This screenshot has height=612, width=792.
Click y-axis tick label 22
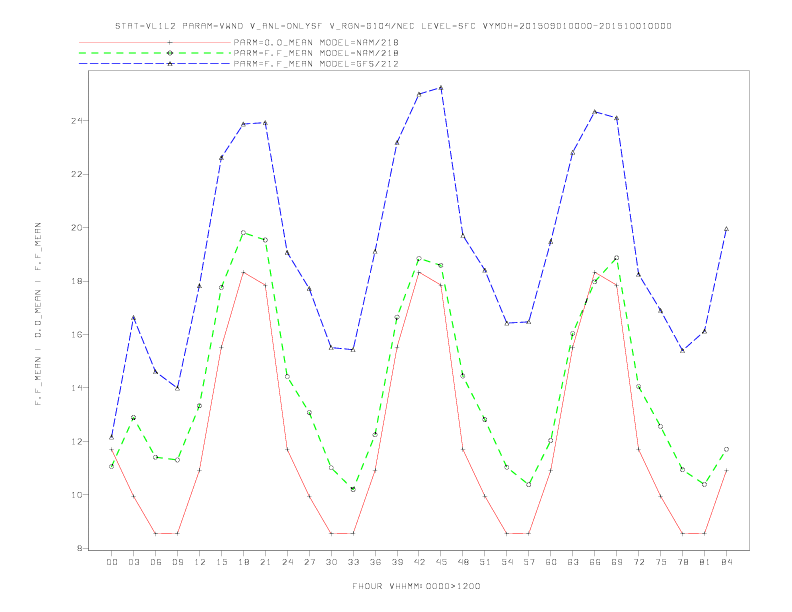[77, 174]
